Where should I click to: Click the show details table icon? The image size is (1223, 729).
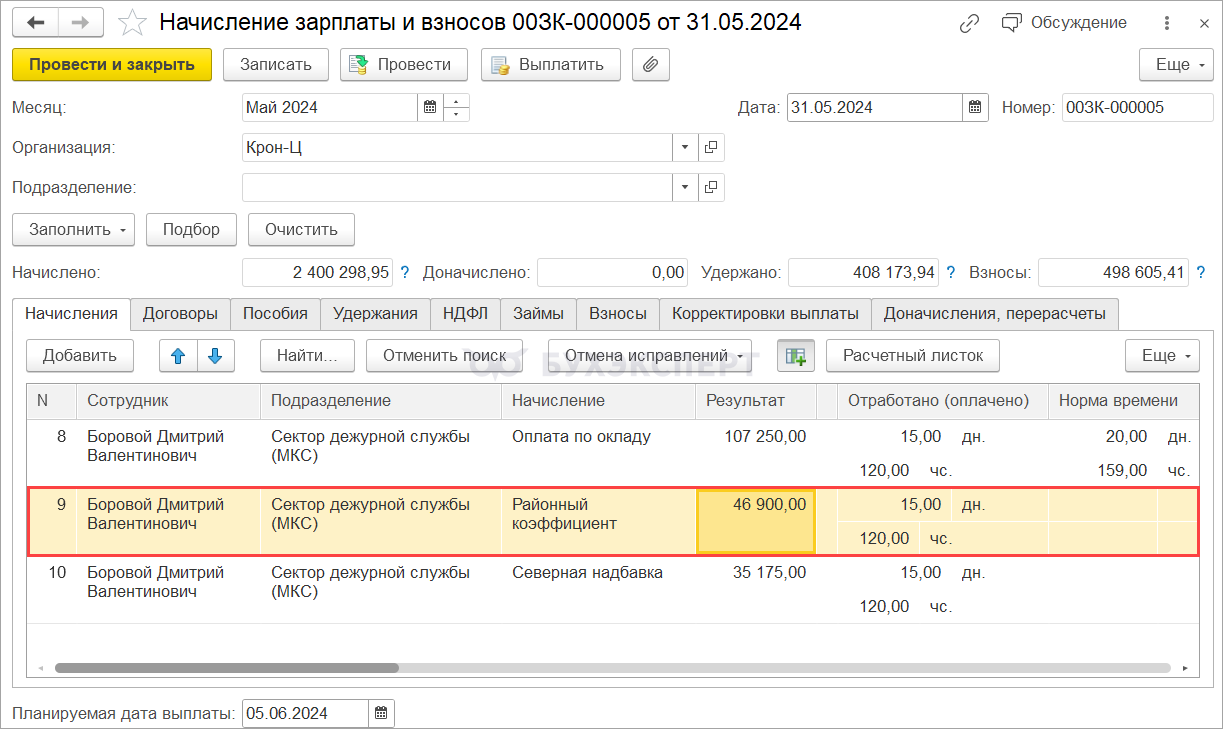[796, 355]
